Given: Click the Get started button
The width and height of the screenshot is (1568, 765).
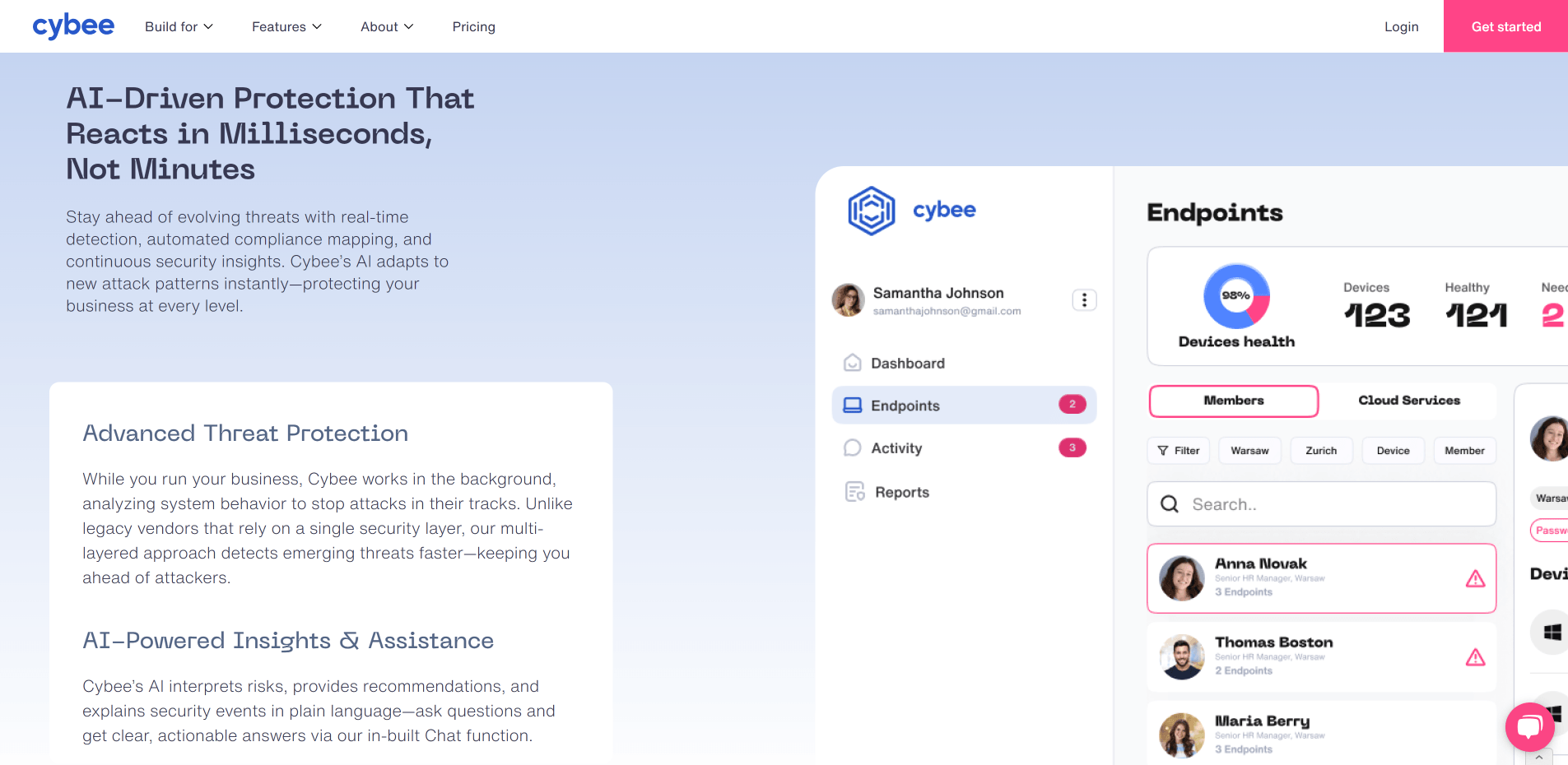Looking at the screenshot, I should (x=1505, y=26).
